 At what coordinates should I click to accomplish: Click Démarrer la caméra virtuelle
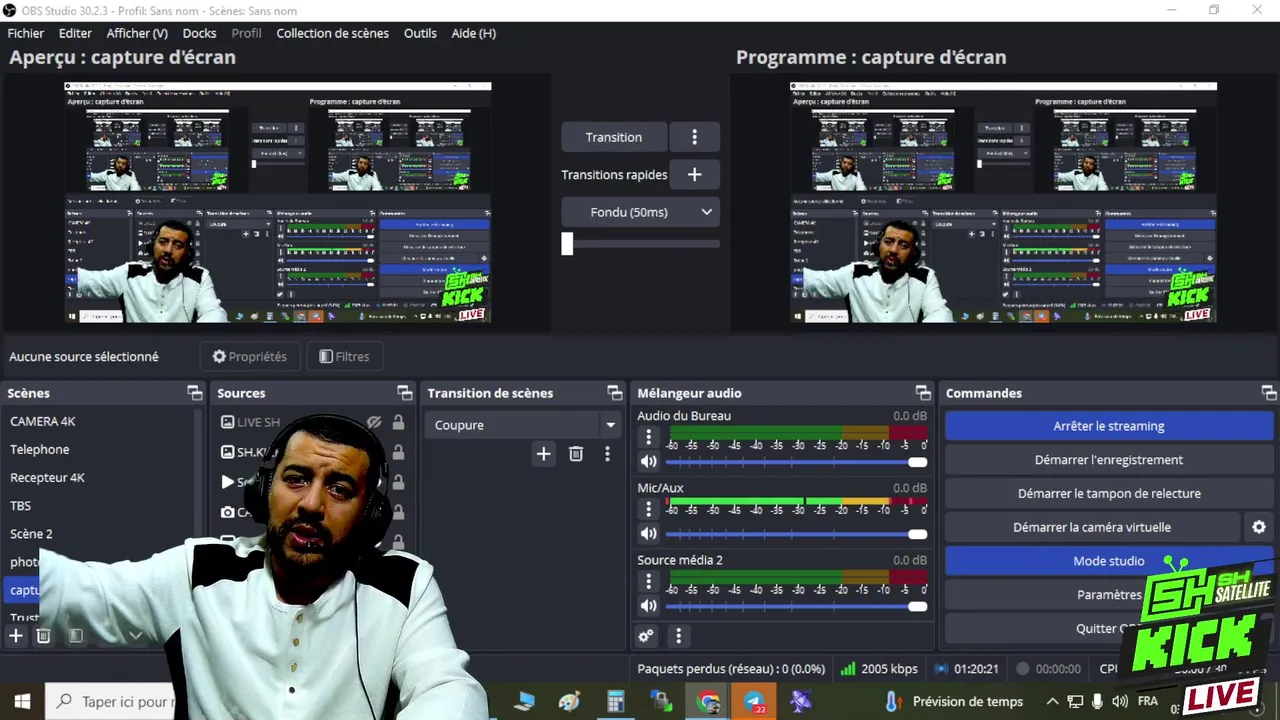[1092, 527]
